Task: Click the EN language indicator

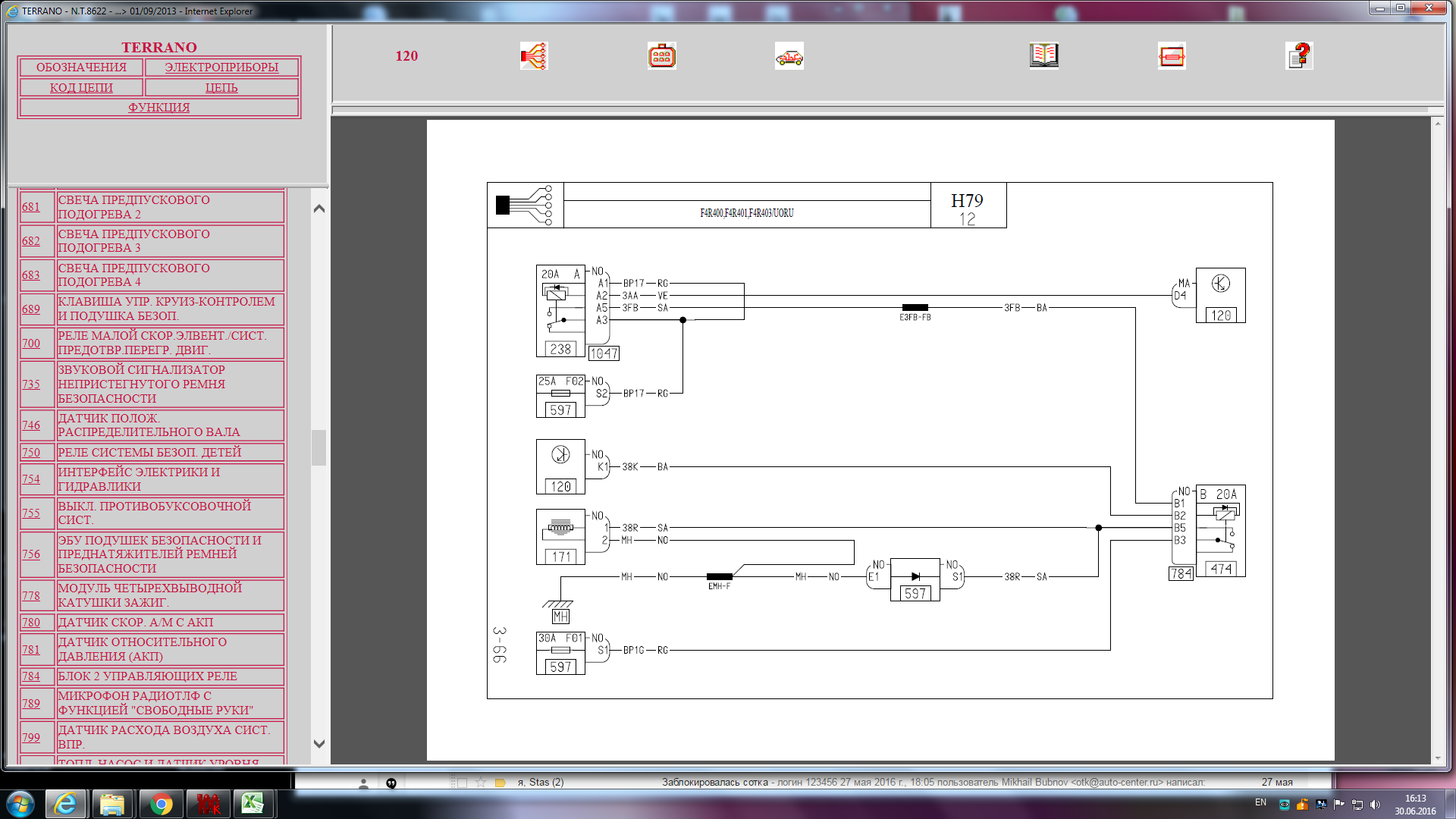Action: [1260, 802]
